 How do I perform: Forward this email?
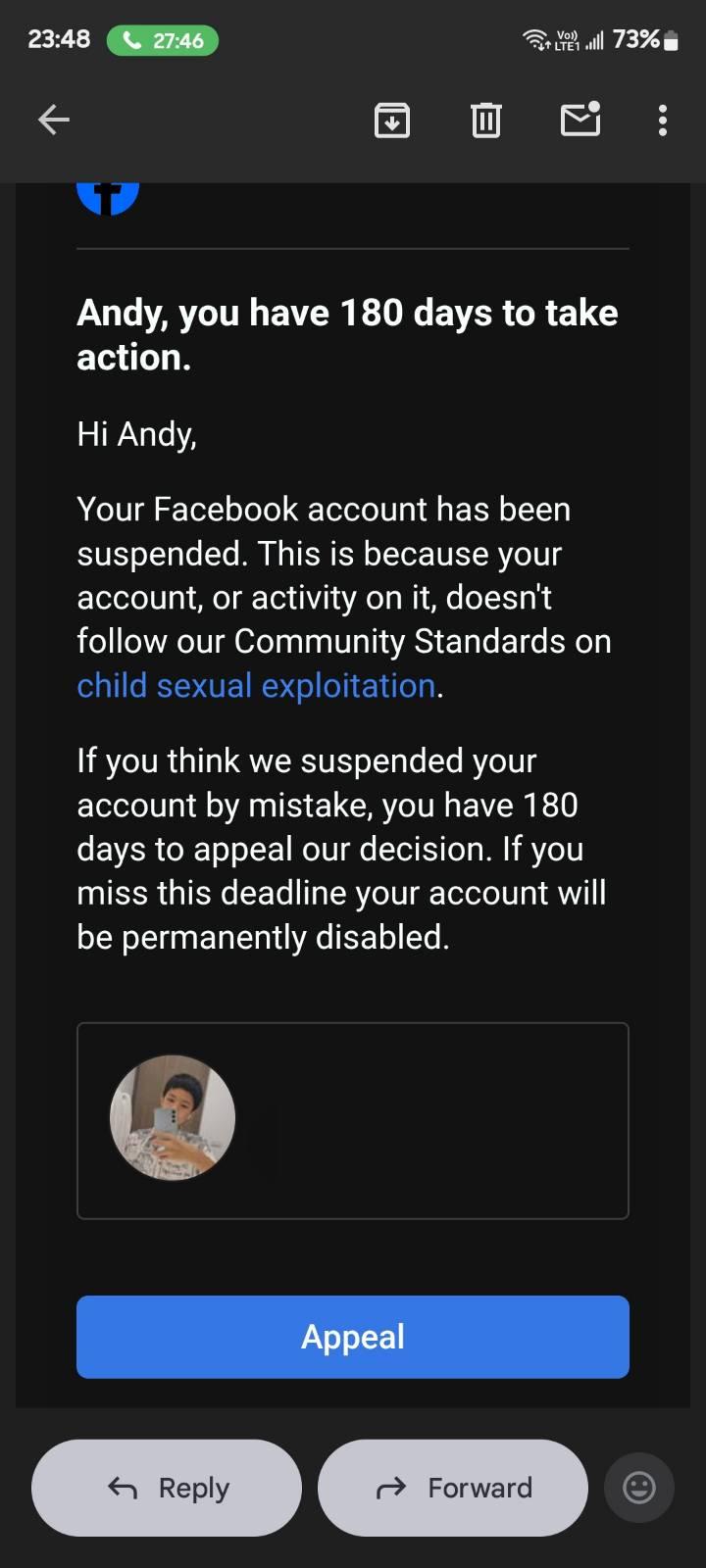tap(453, 1488)
